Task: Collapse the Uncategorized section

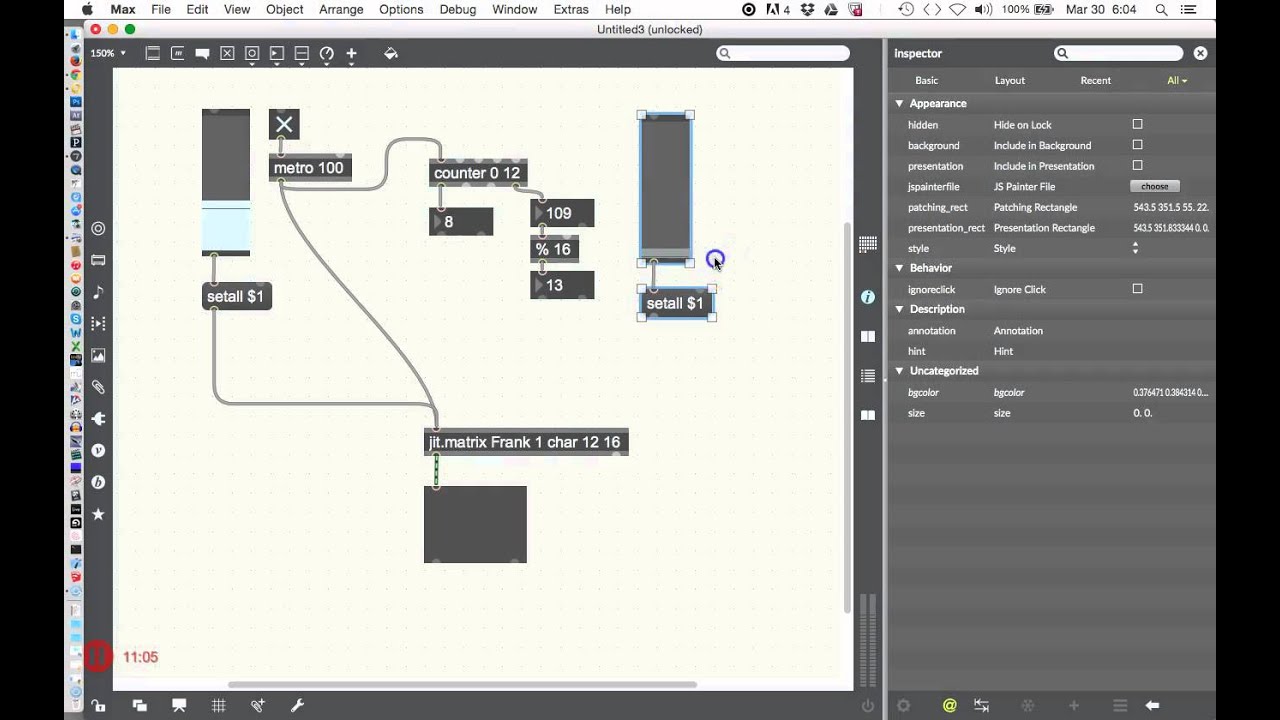Action: point(899,370)
